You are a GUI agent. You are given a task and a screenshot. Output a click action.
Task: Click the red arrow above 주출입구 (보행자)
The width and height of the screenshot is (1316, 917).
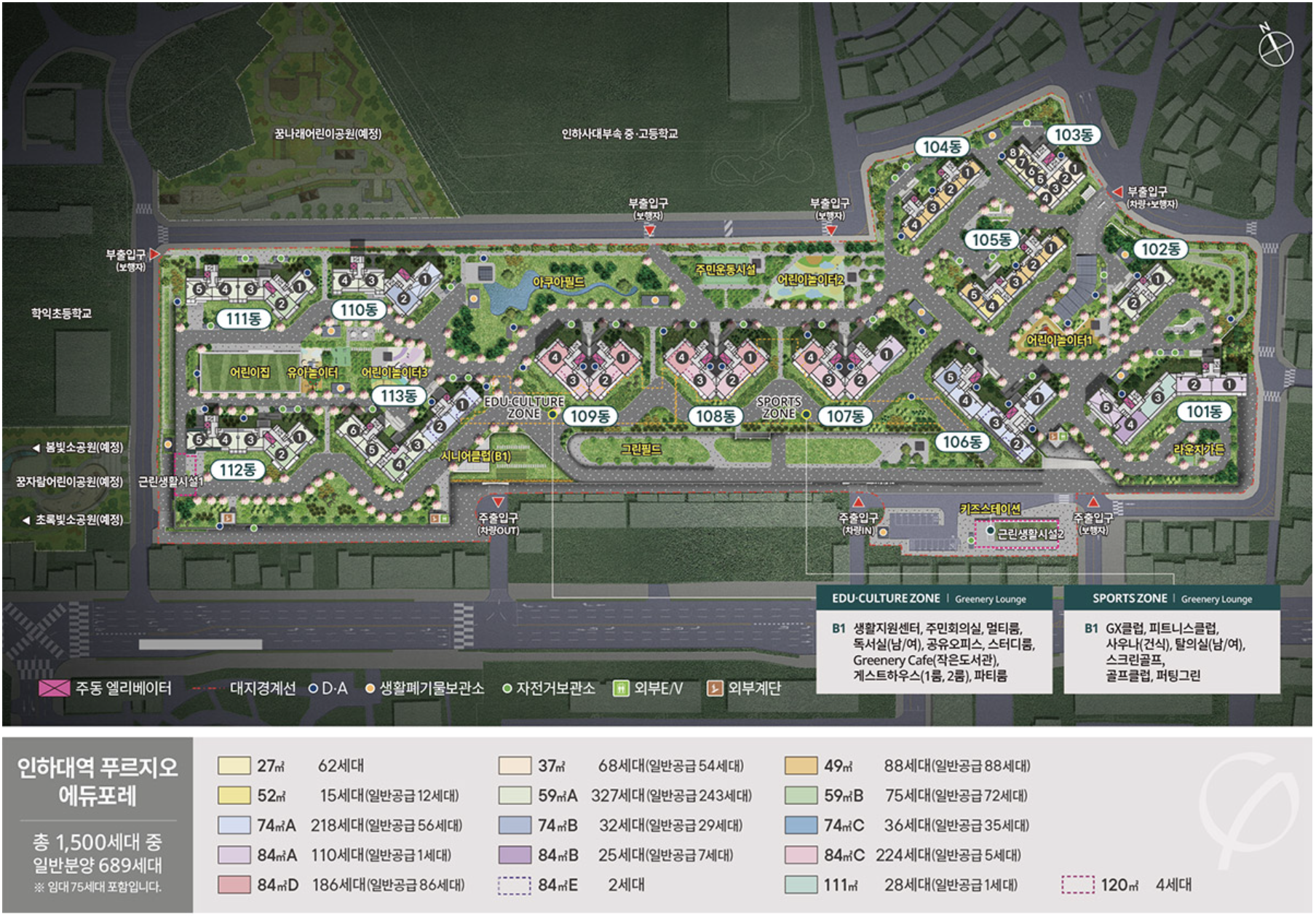click(1093, 502)
